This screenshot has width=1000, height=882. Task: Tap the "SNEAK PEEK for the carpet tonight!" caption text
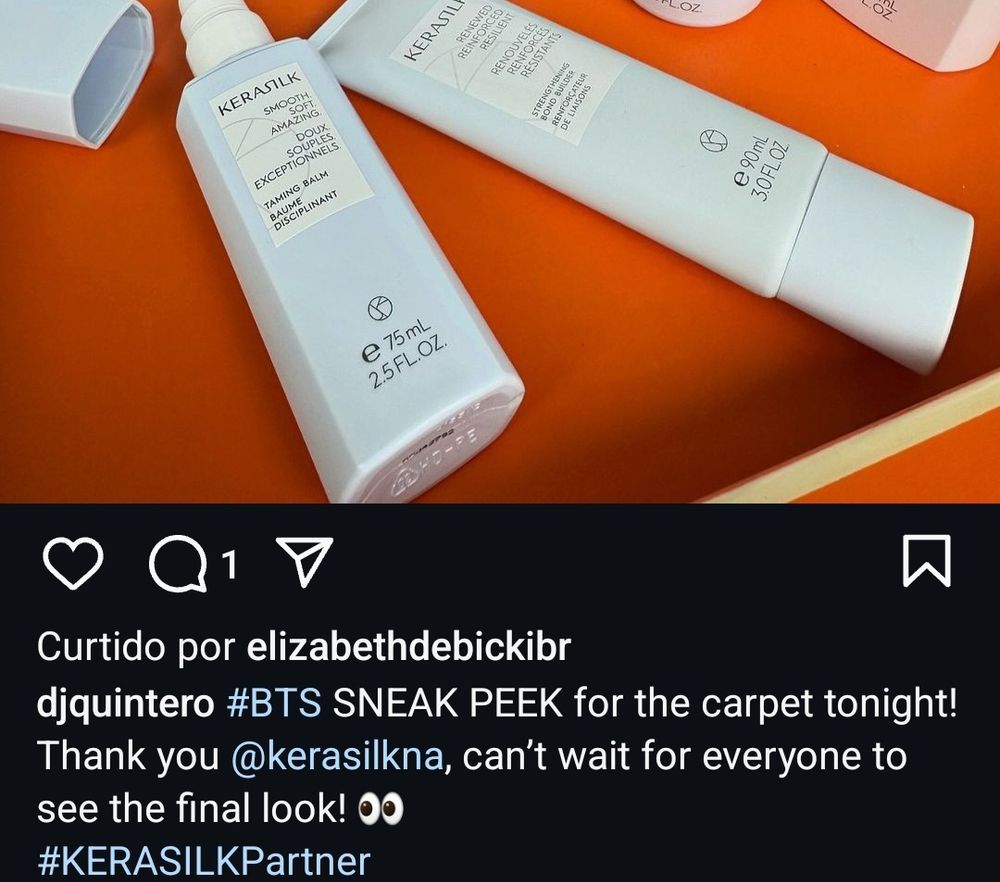645,703
